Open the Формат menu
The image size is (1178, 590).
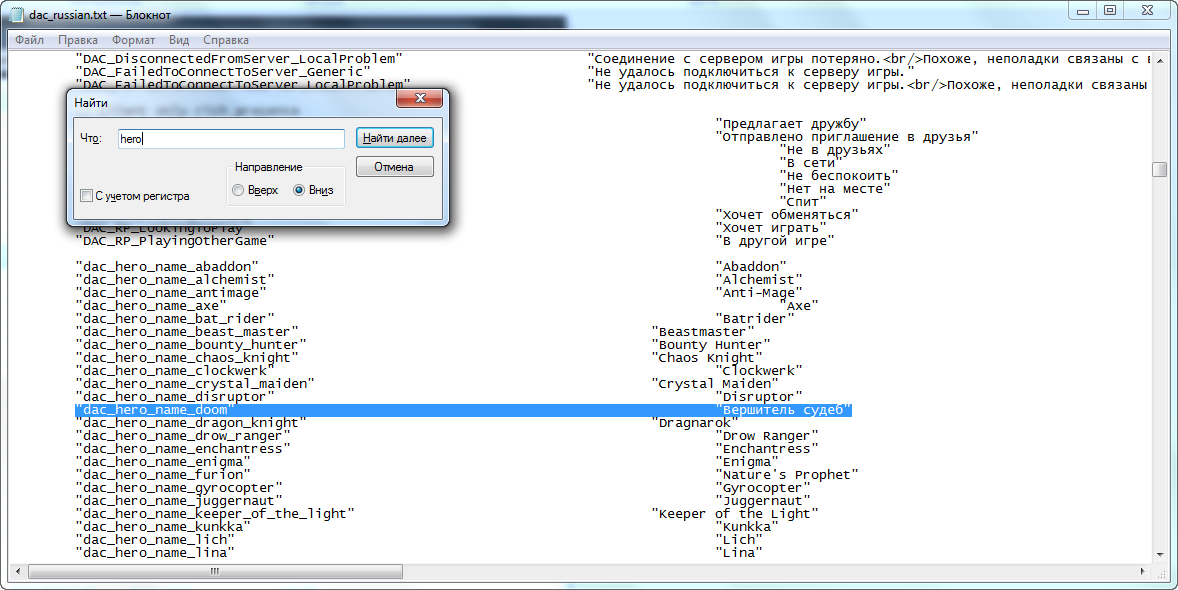click(134, 40)
